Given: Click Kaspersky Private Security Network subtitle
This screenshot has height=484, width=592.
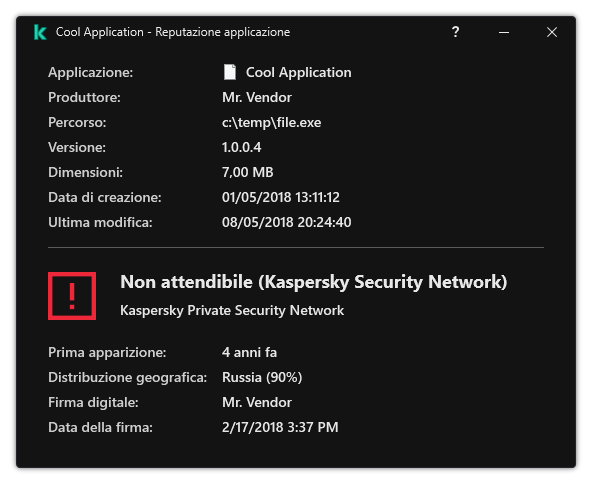Looking at the screenshot, I should tap(232, 310).
